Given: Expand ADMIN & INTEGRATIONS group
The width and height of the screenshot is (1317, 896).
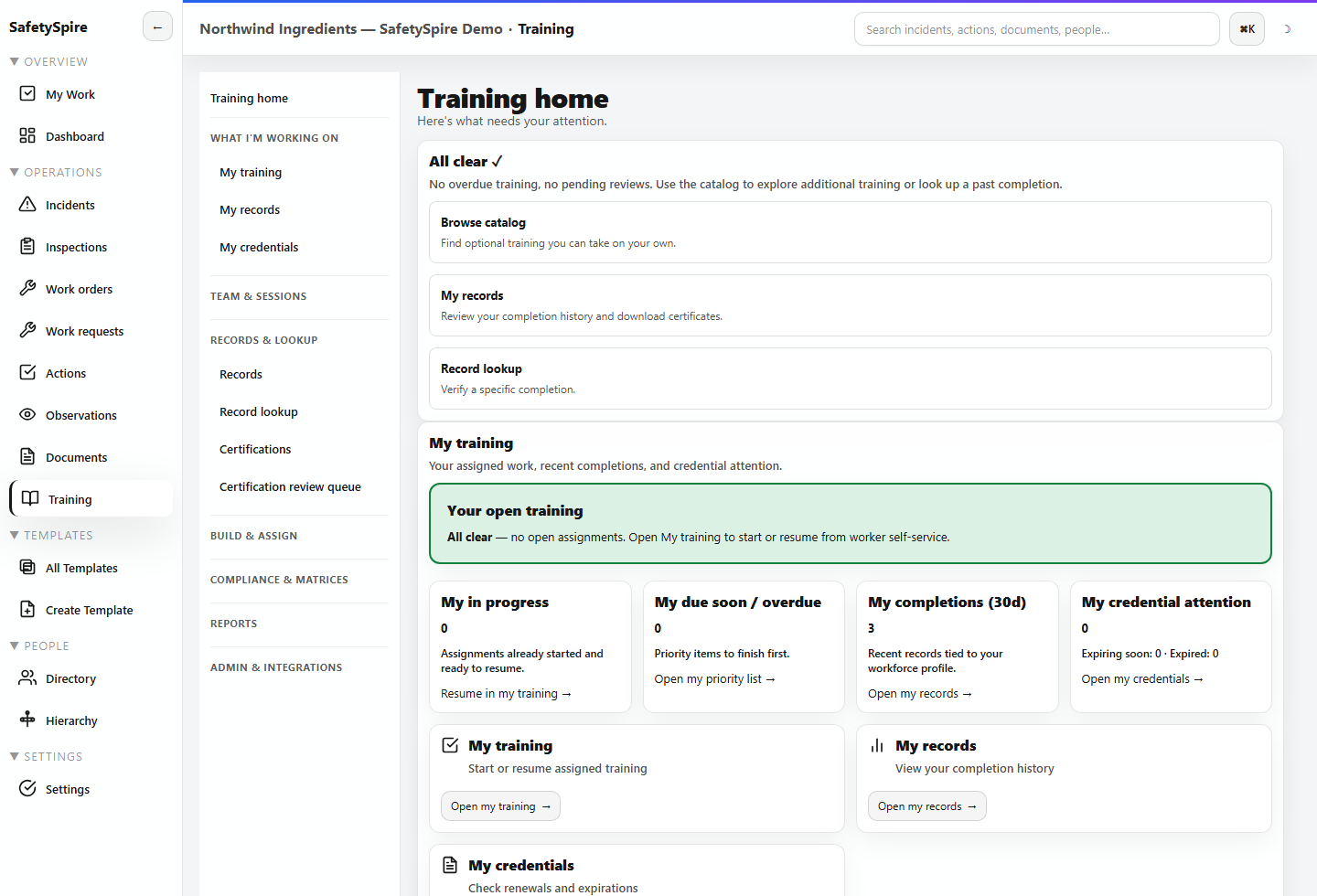Looking at the screenshot, I should tap(276, 667).
